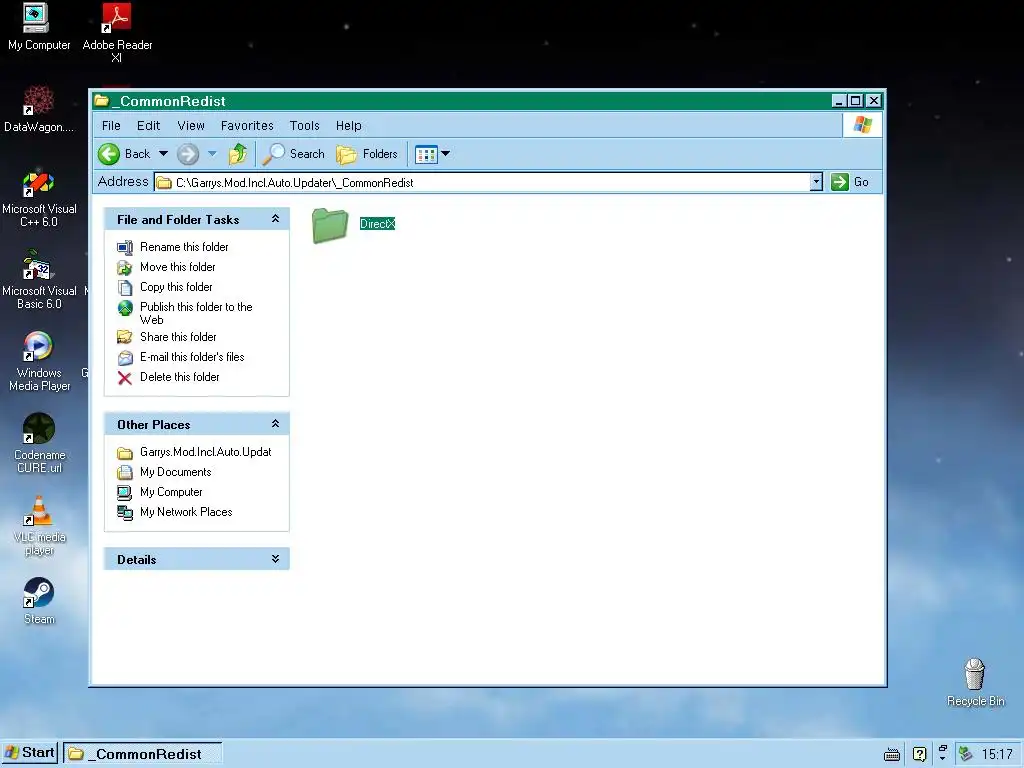This screenshot has width=1024, height=768.
Task: Click the help question mark tray icon
Action: click(x=919, y=755)
